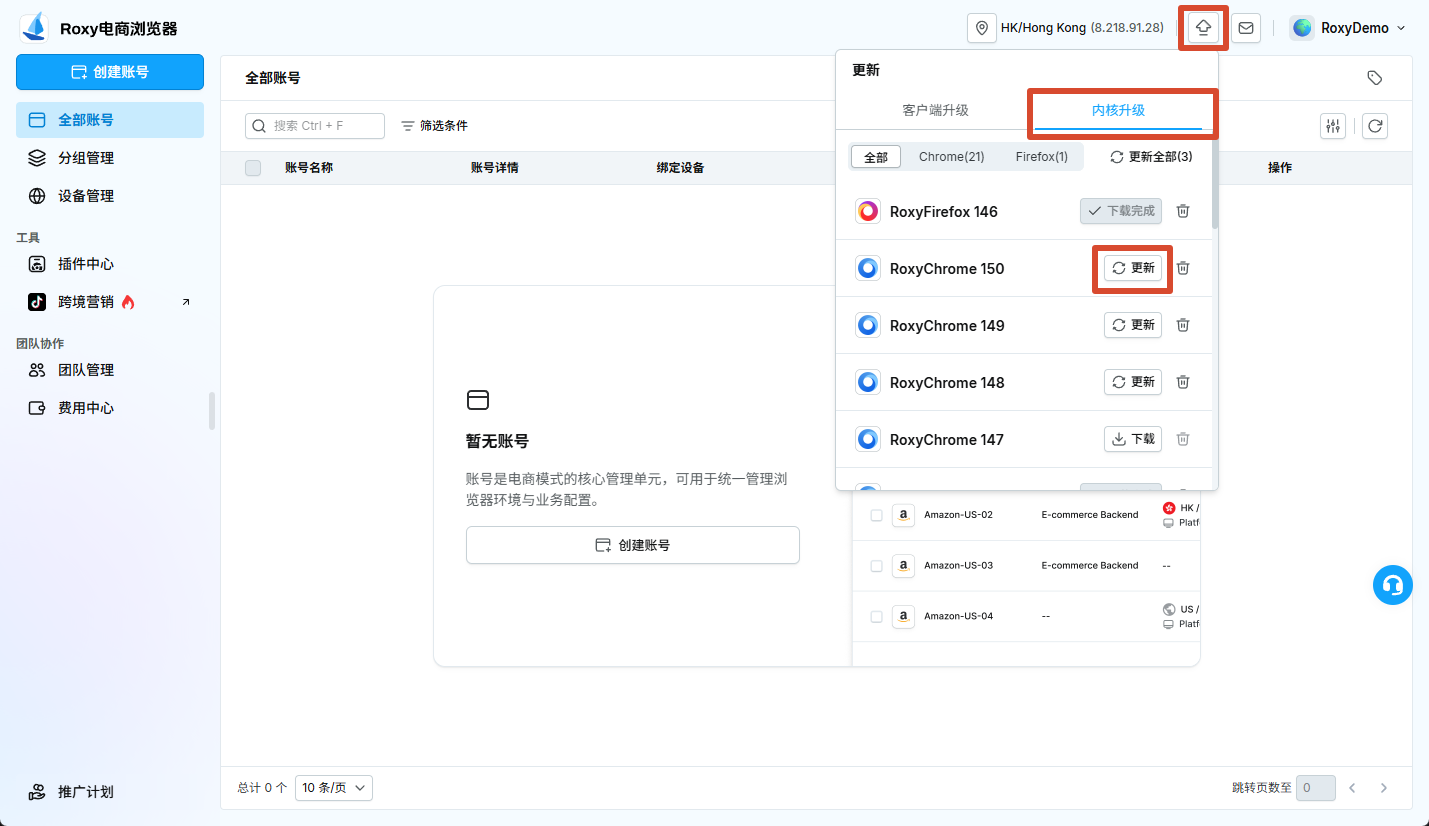Download RoxyChrome 147 kernel
The width and height of the screenshot is (1429, 826).
(1133, 439)
